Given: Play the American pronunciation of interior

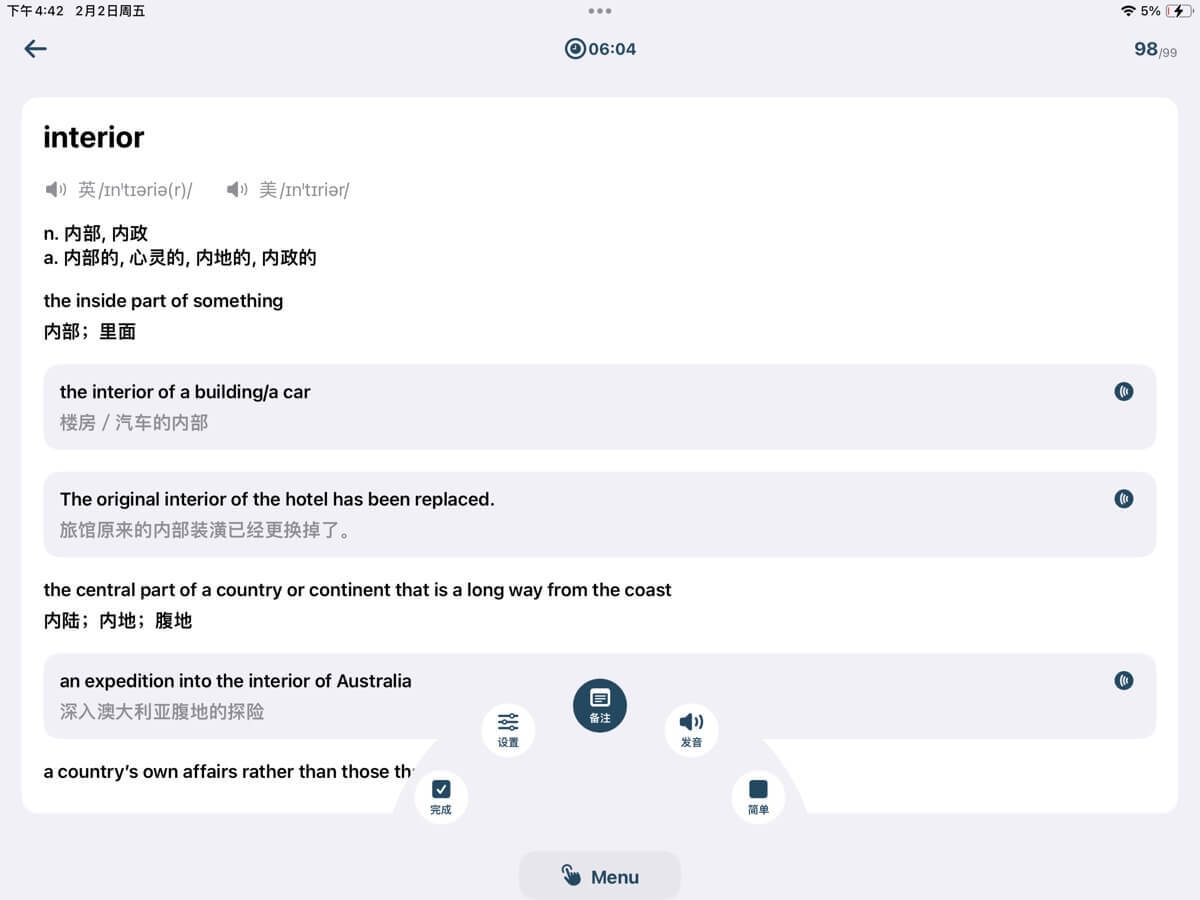Looking at the screenshot, I should pyautogui.click(x=236, y=189).
